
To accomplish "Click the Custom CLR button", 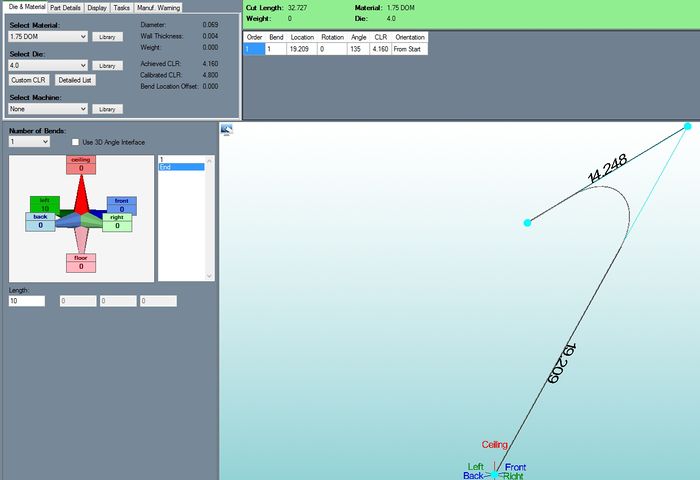I will coord(28,80).
